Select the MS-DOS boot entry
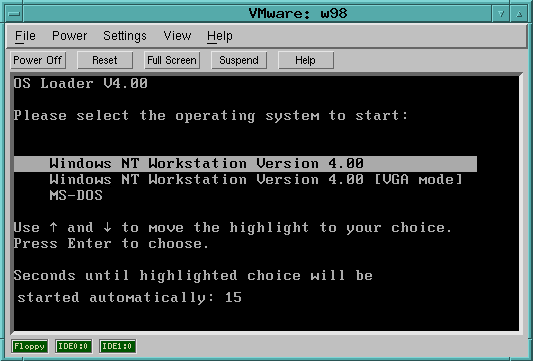533x361 pixels. 76,195
